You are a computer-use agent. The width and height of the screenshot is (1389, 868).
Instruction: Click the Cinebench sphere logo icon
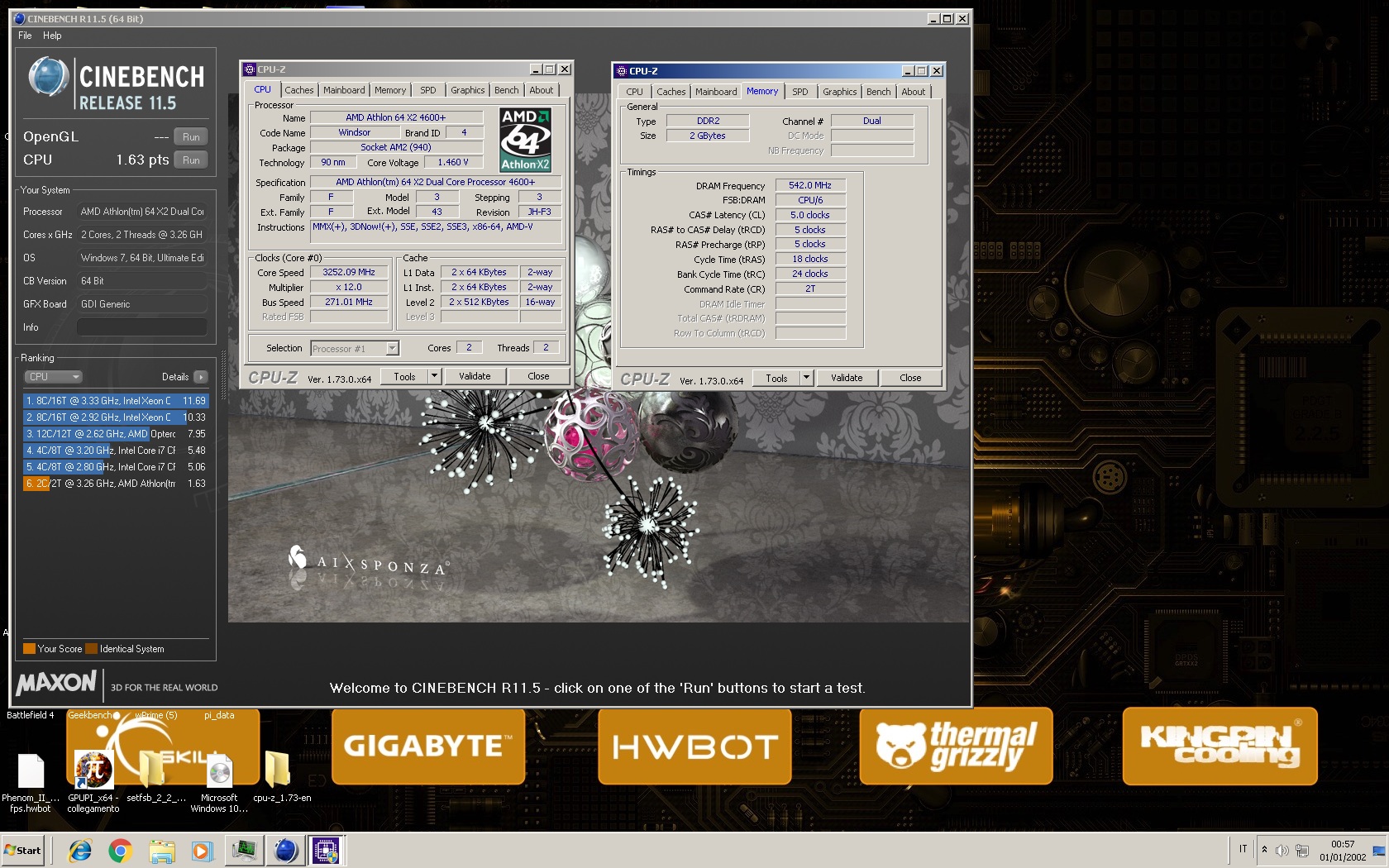(49, 78)
